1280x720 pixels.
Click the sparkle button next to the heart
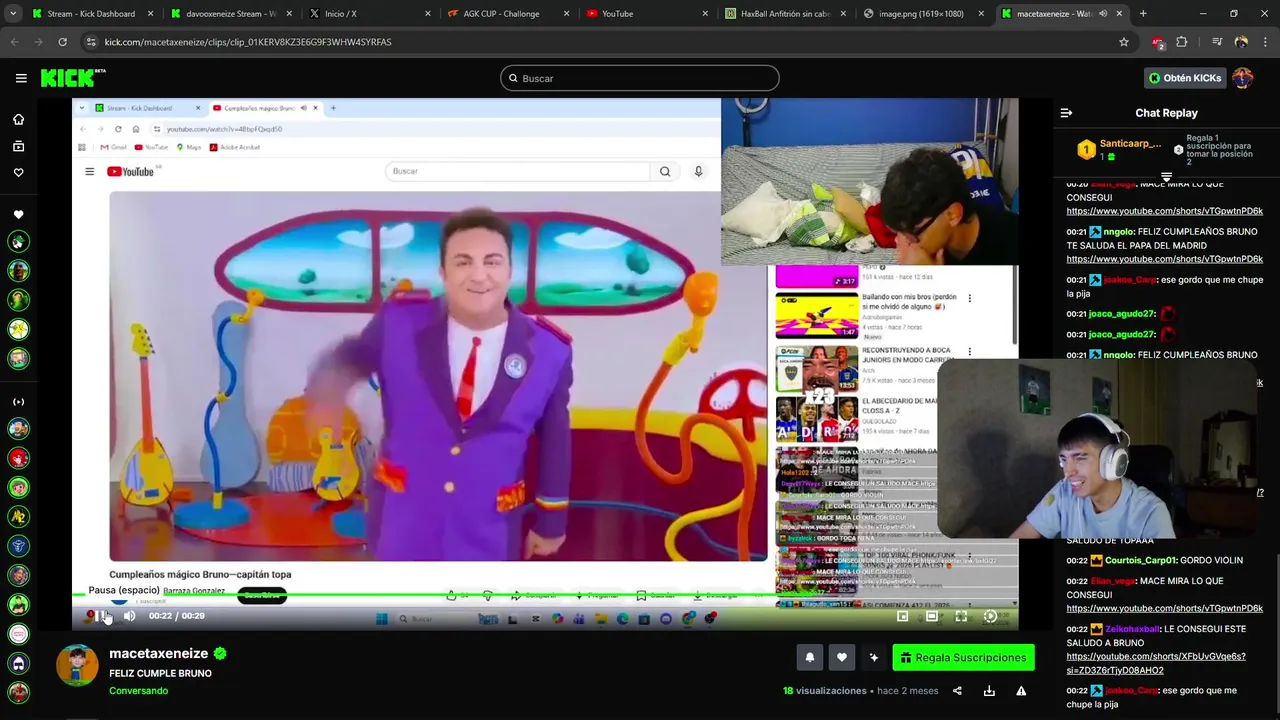(874, 657)
